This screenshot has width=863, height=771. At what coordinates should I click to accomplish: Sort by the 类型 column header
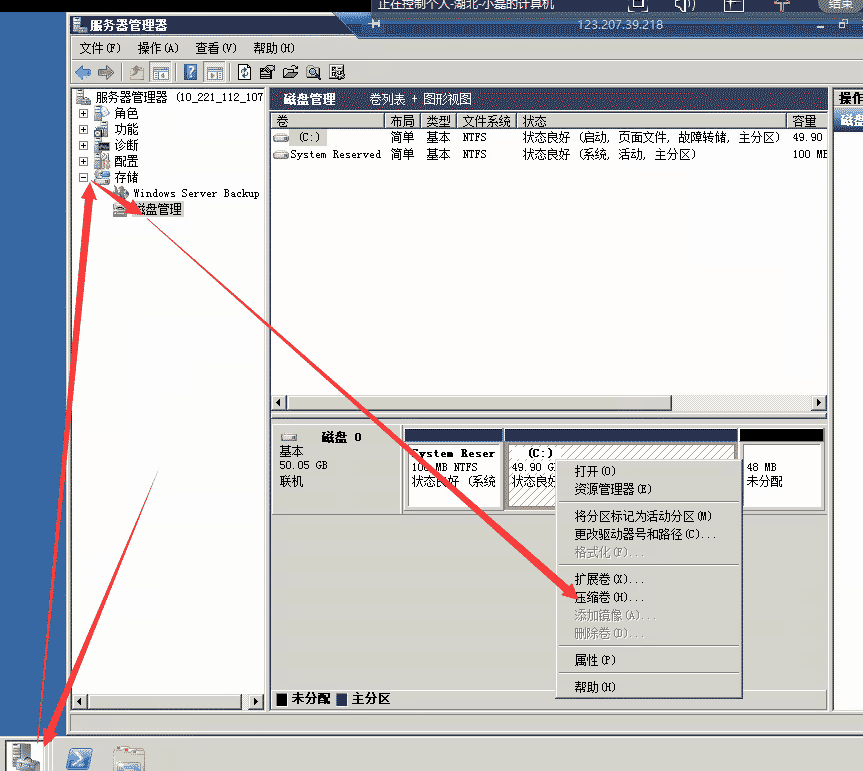pos(439,121)
